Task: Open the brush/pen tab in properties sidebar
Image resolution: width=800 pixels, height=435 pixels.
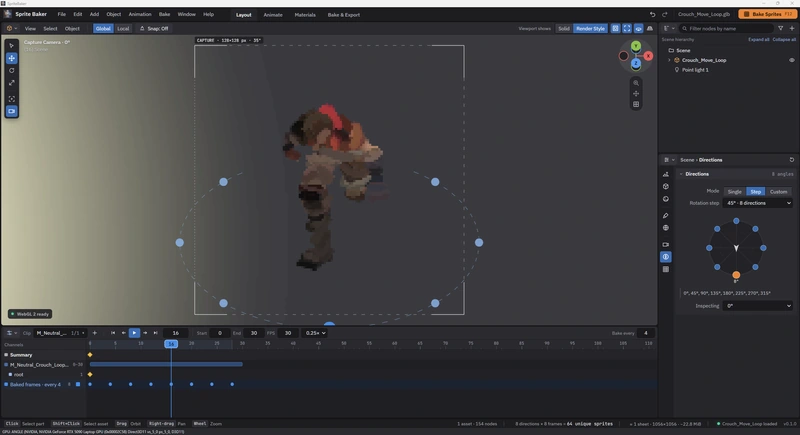Action: (666, 216)
